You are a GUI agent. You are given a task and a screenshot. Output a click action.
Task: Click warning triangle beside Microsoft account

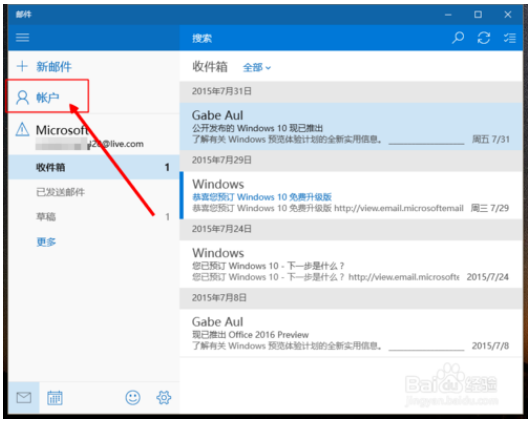pyautogui.click(x=22, y=129)
